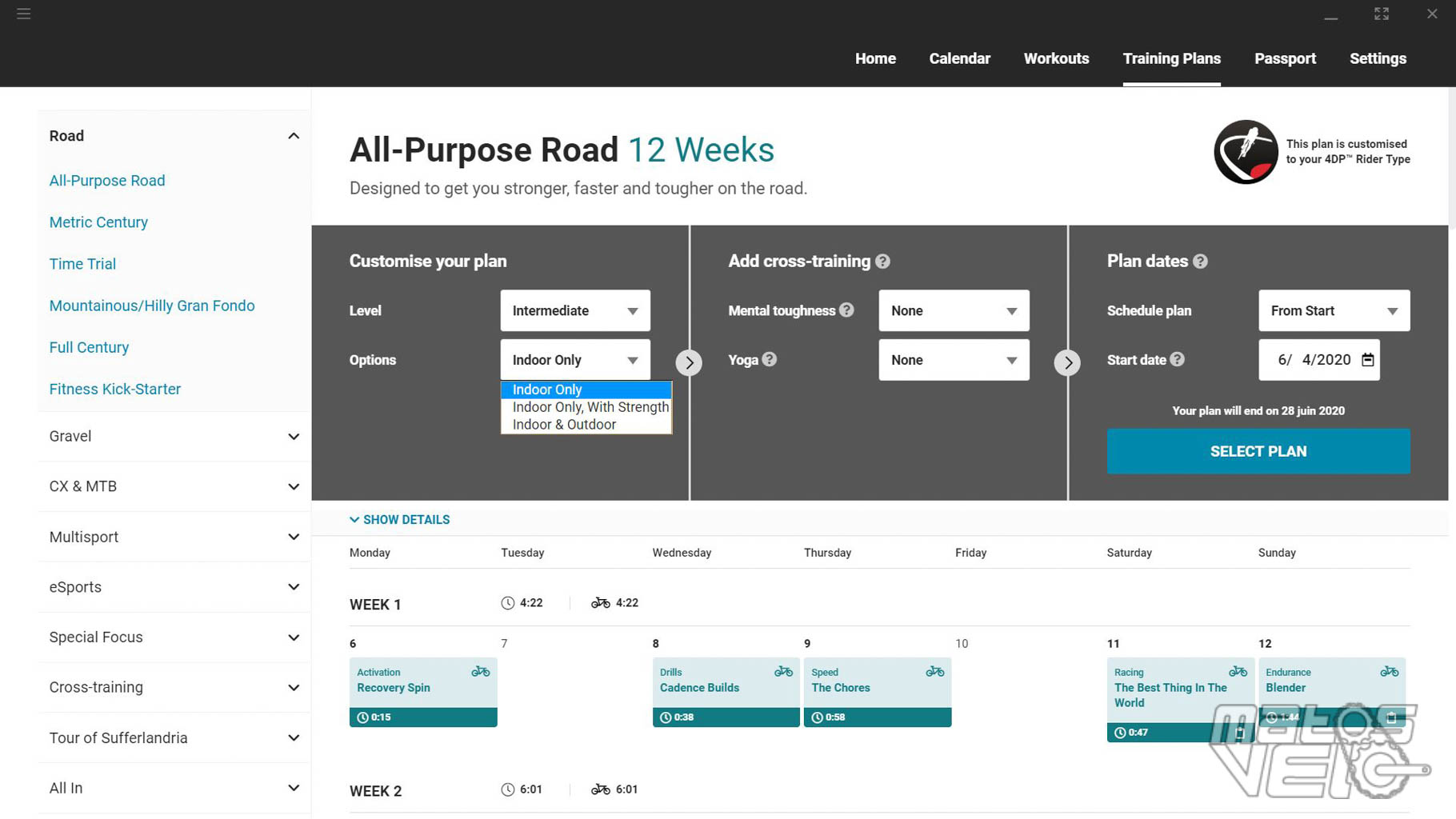The width and height of the screenshot is (1456, 819).
Task: Open the Fitness Kick-Starter plan link
Action: pyautogui.click(x=115, y=389)
